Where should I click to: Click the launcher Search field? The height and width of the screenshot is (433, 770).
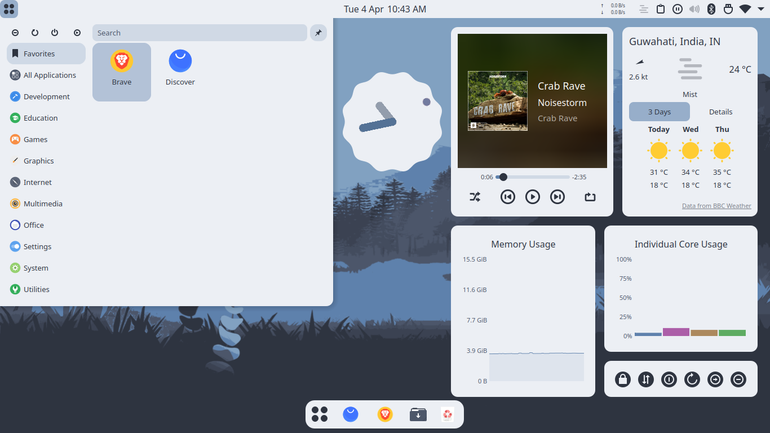[x=199, y=33]
